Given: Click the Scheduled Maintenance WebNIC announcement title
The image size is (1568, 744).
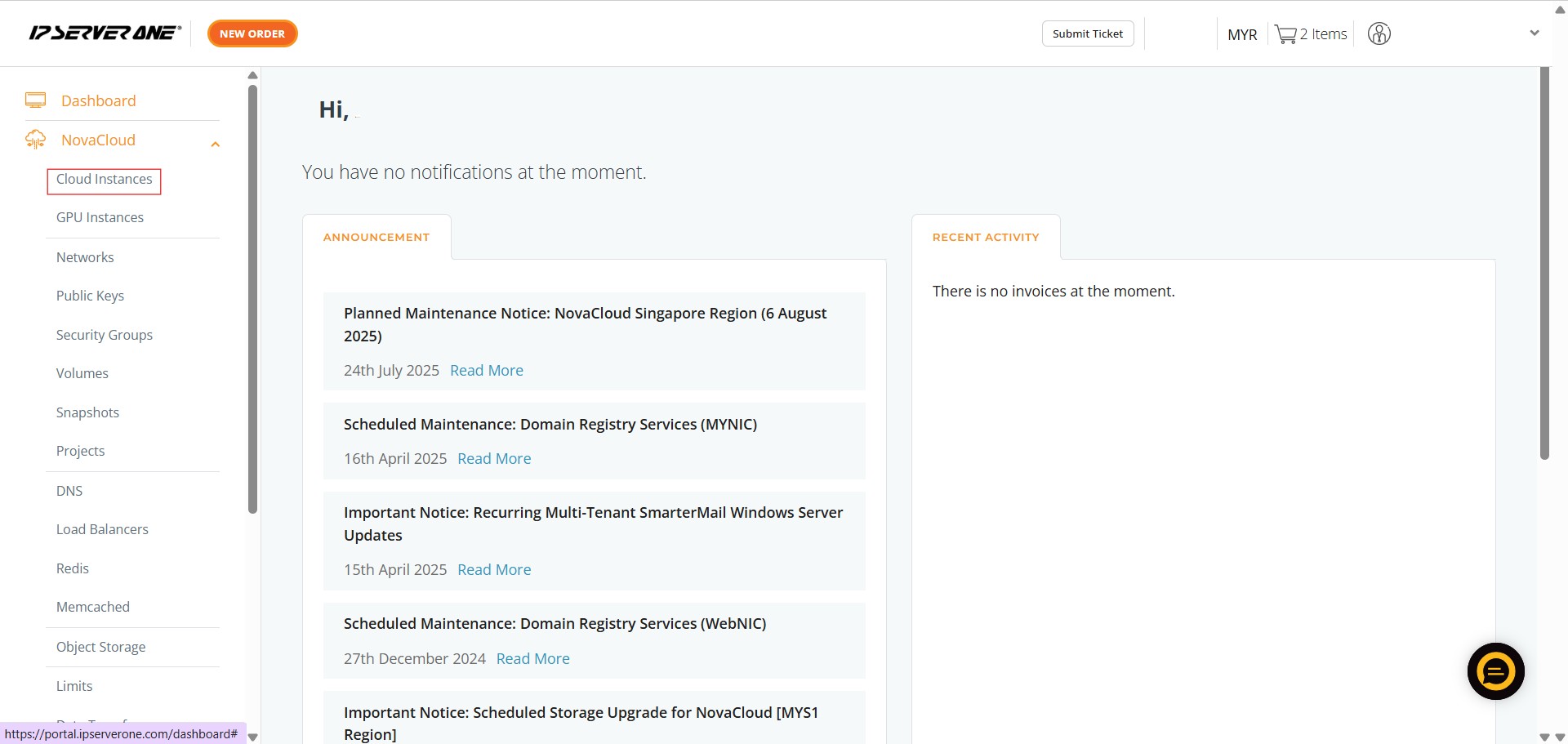Looking at the screenshot, I should click(x=555, y=623).
